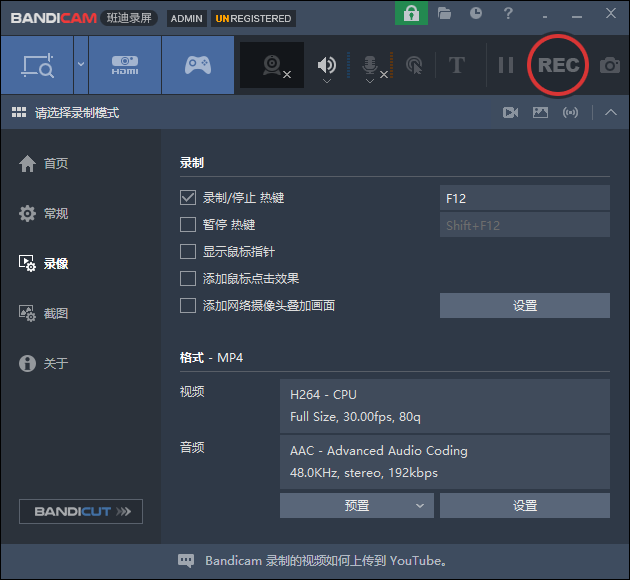Enable 添加鼠标点击效果 checkbox
The height and width of the screenshot is (580, 630).
tap(188, 278)
